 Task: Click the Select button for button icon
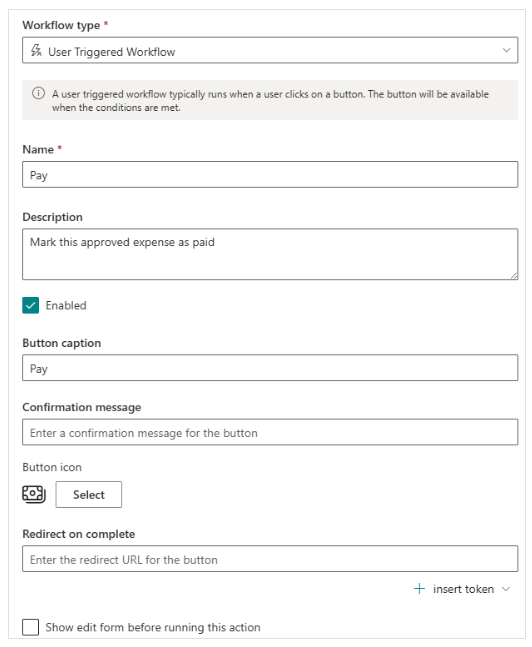click(x=89, y=494)
